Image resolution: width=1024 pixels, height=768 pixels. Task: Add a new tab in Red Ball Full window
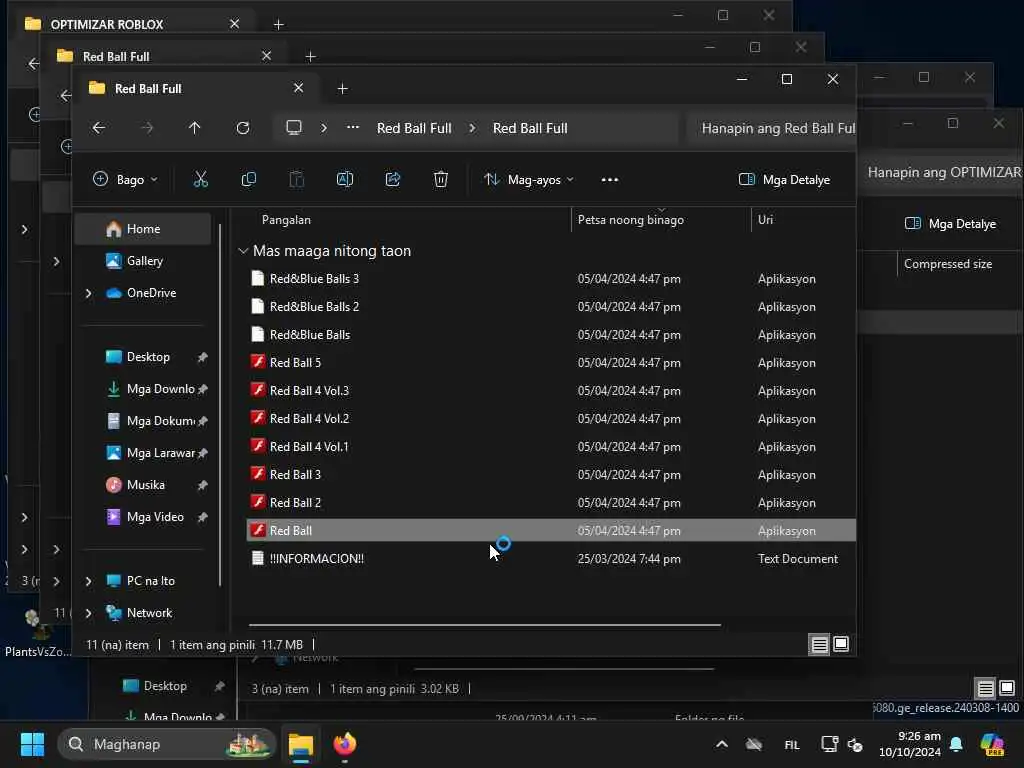point(342,88)
